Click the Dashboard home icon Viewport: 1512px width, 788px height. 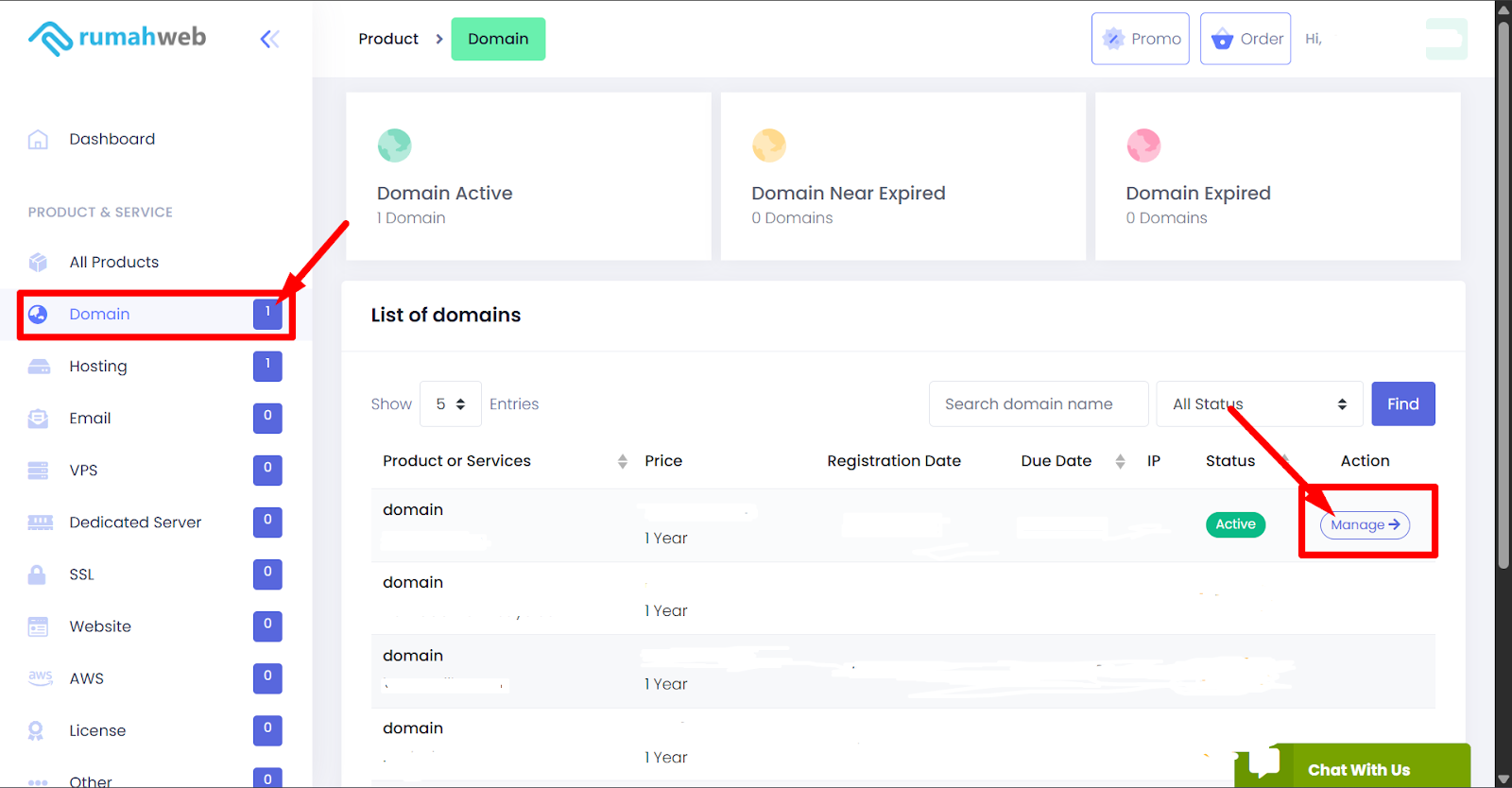coord(38,140)
